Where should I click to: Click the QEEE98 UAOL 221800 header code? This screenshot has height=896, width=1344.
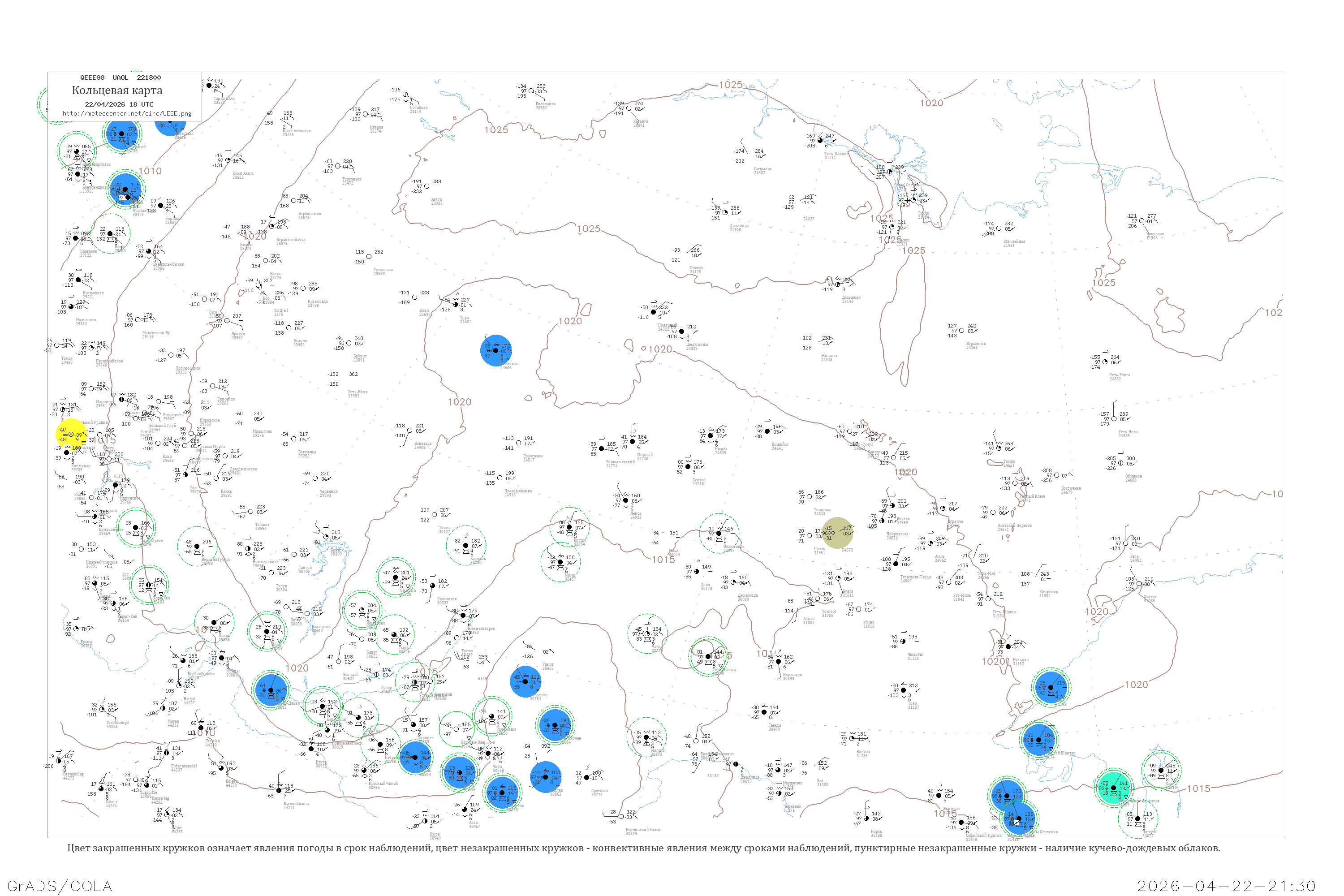[x=120, y=77]
